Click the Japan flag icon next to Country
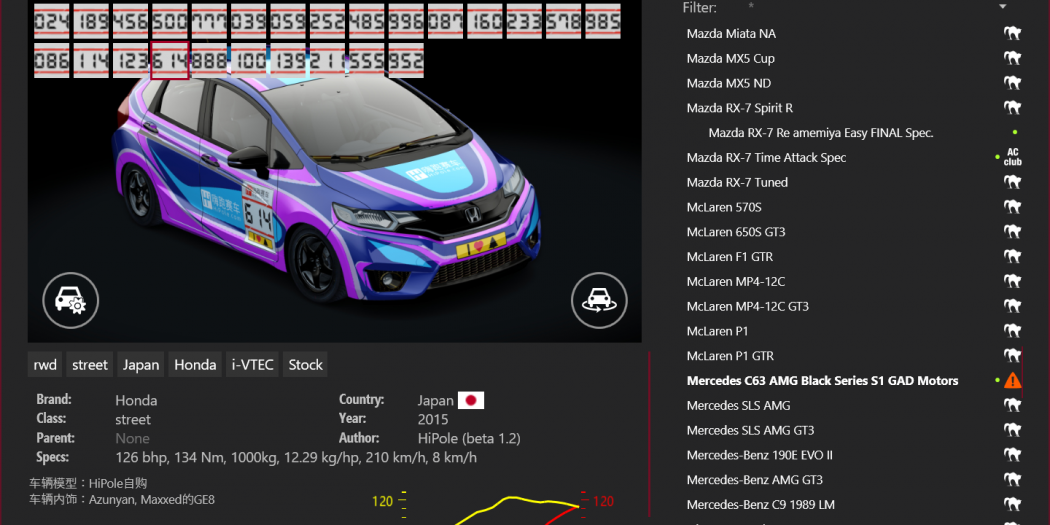 click(471, 400)
